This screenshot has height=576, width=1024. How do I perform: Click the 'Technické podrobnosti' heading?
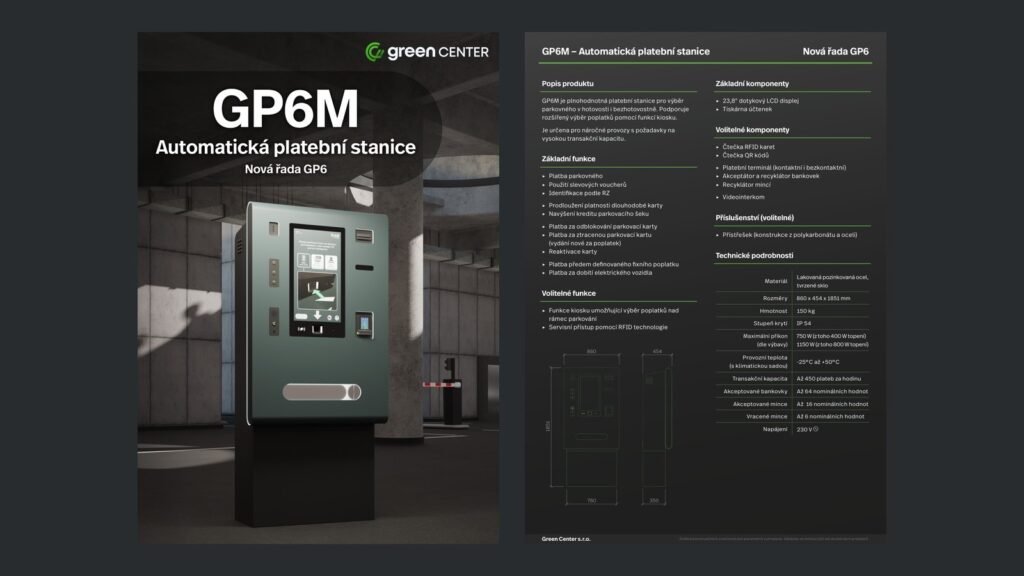click(x=754, y=255)
